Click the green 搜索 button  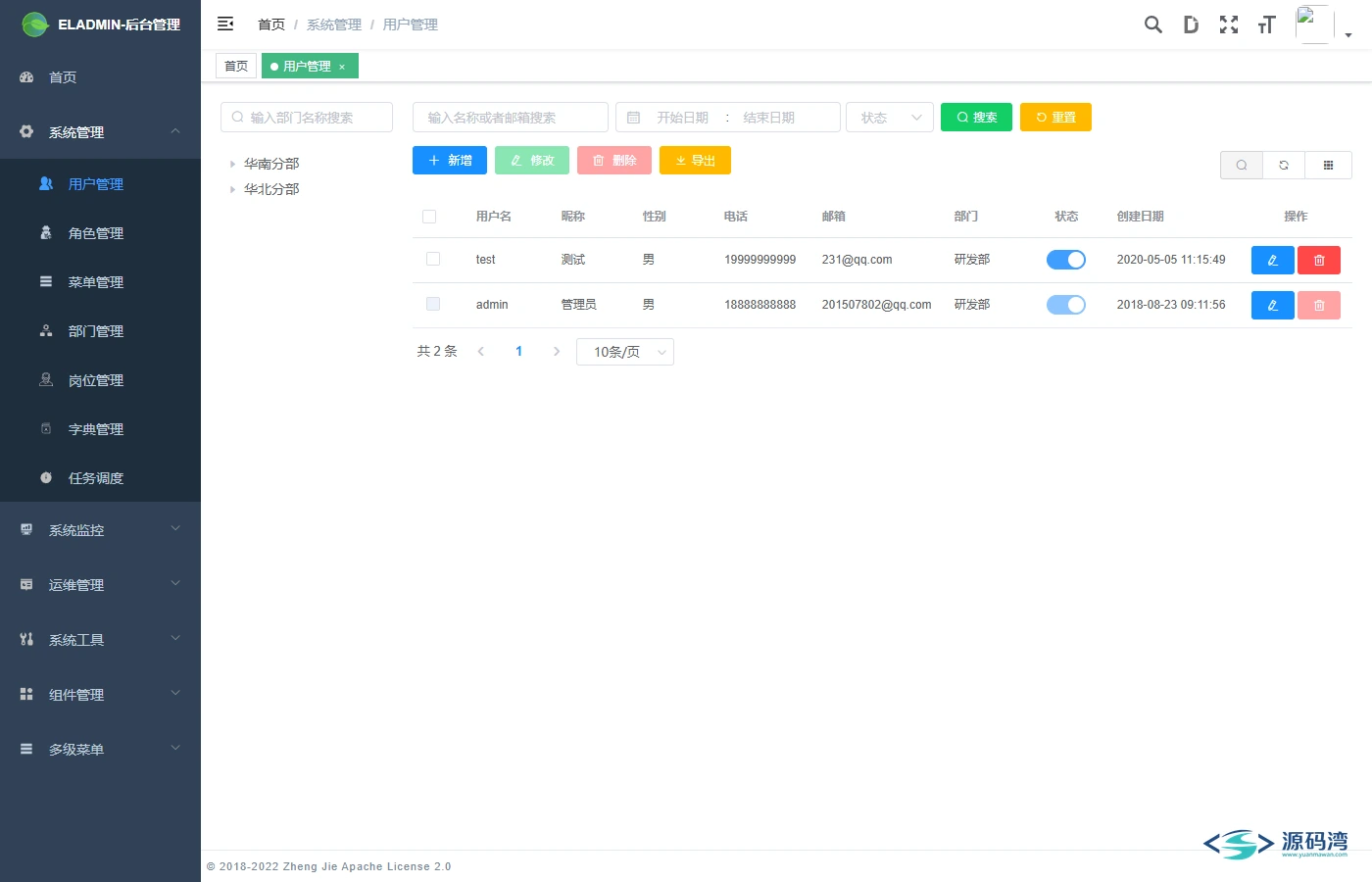[x=976, y=118]
